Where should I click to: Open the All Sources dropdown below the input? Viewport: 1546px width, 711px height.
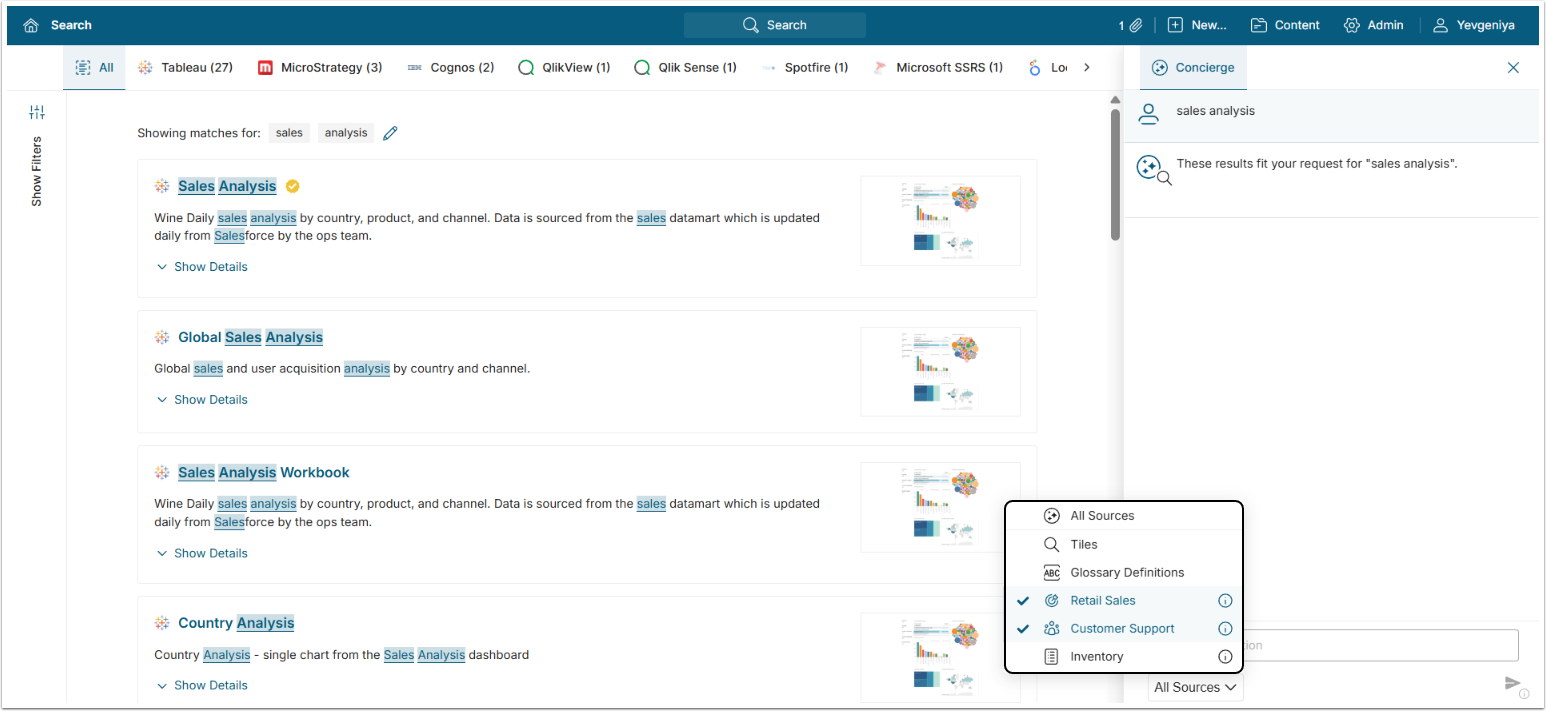point(1196,687)
